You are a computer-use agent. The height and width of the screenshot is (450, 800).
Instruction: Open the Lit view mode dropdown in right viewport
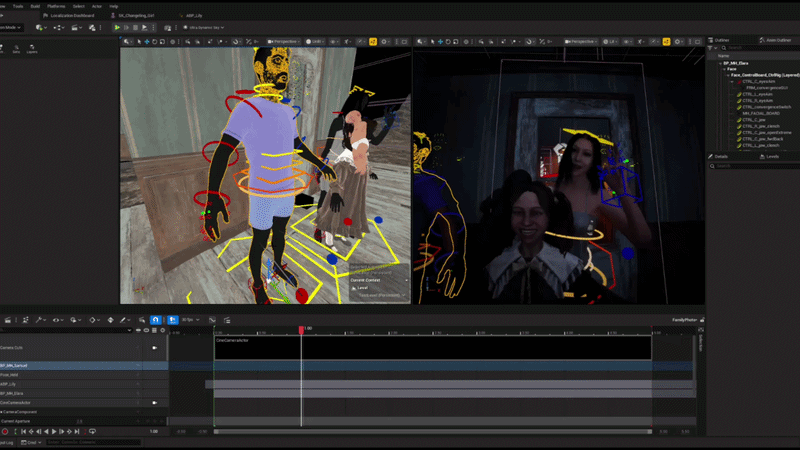coord(610,42)
